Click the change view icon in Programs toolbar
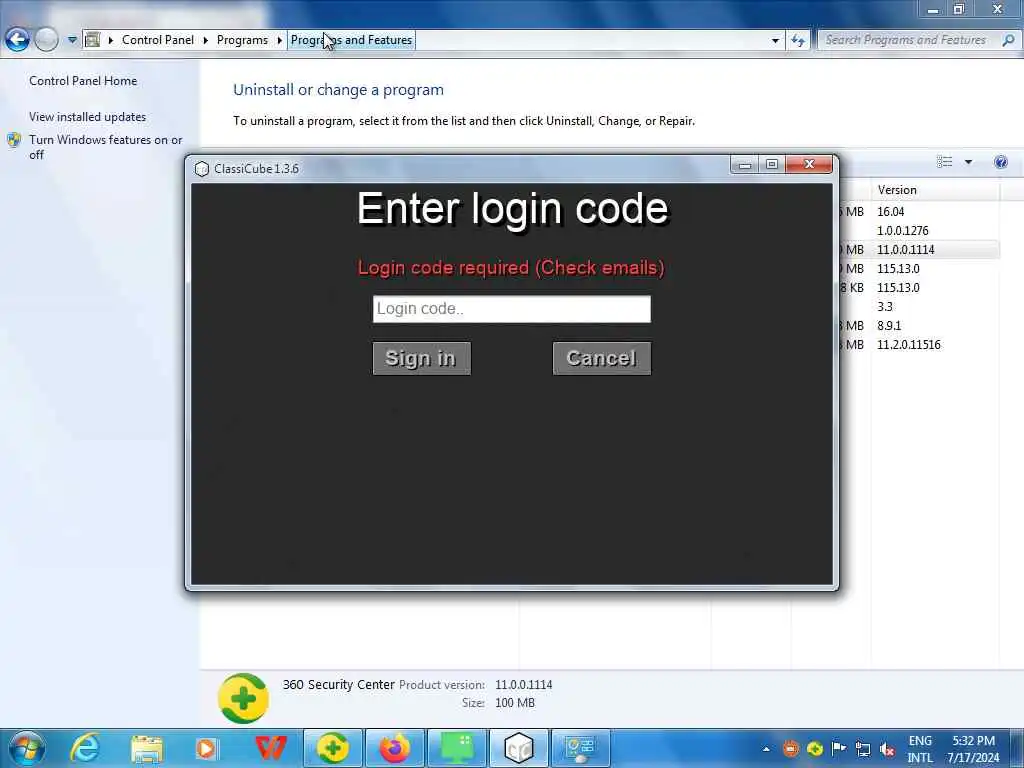The image size is (1024, 768). [944, 162]
